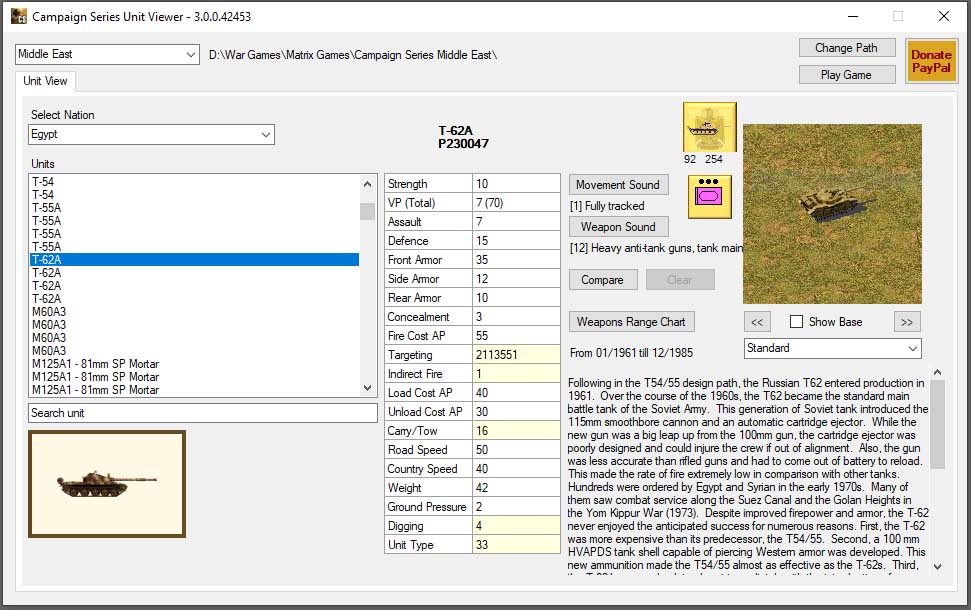
Task: Expand the Select Nation dropdown showing Egypt
Action: click(x=151, y=134)
